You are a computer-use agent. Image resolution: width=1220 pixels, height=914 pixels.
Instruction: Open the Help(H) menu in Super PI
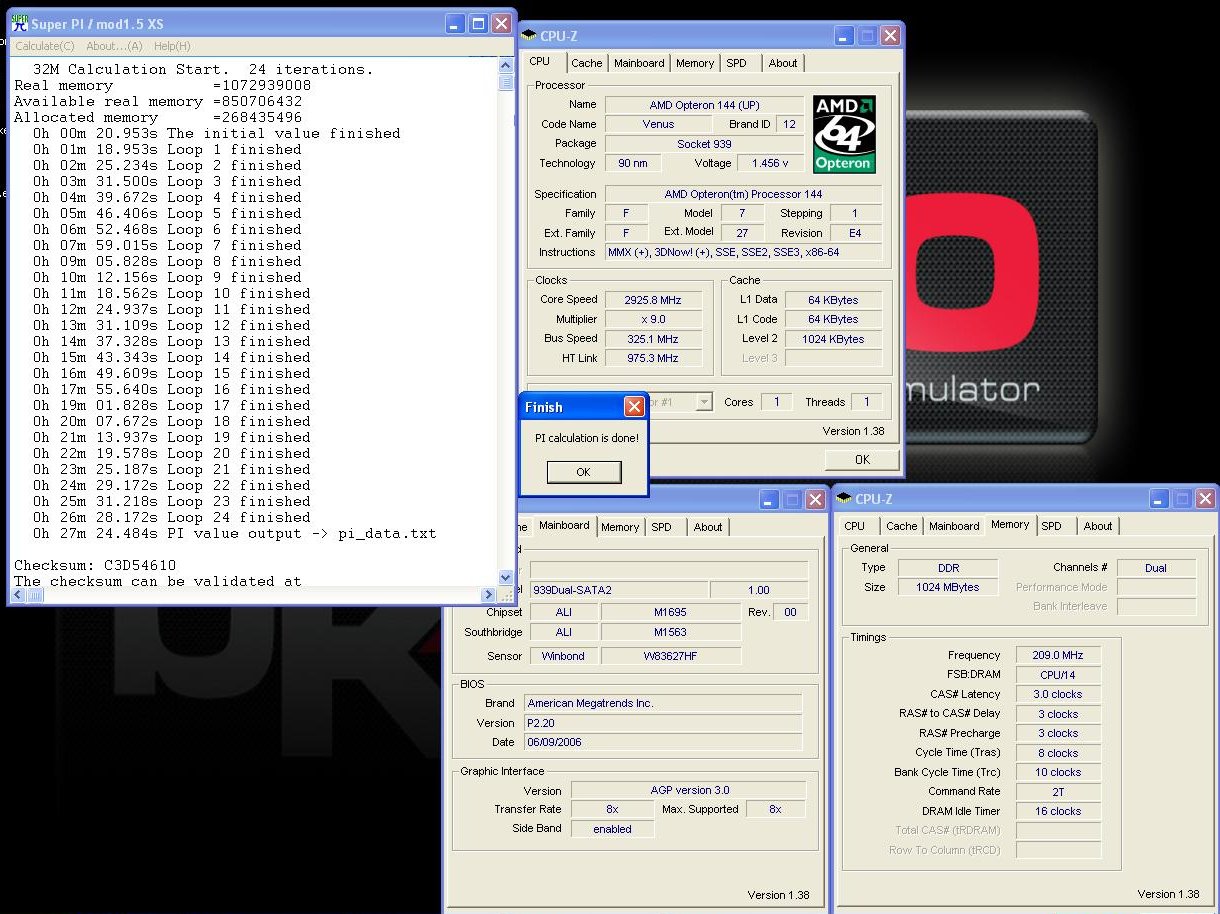[172, 46]
